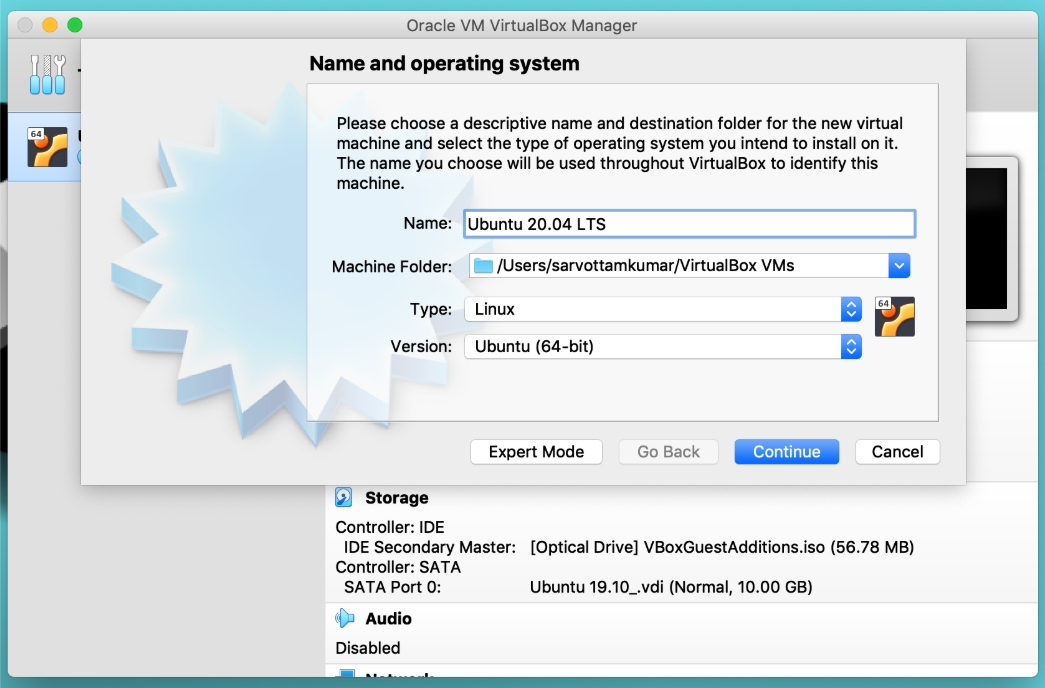Click the Ubuntu 64-bit OS logo beside Type
This screenshot has width=1045, height=688.
[x=894, y=317]
